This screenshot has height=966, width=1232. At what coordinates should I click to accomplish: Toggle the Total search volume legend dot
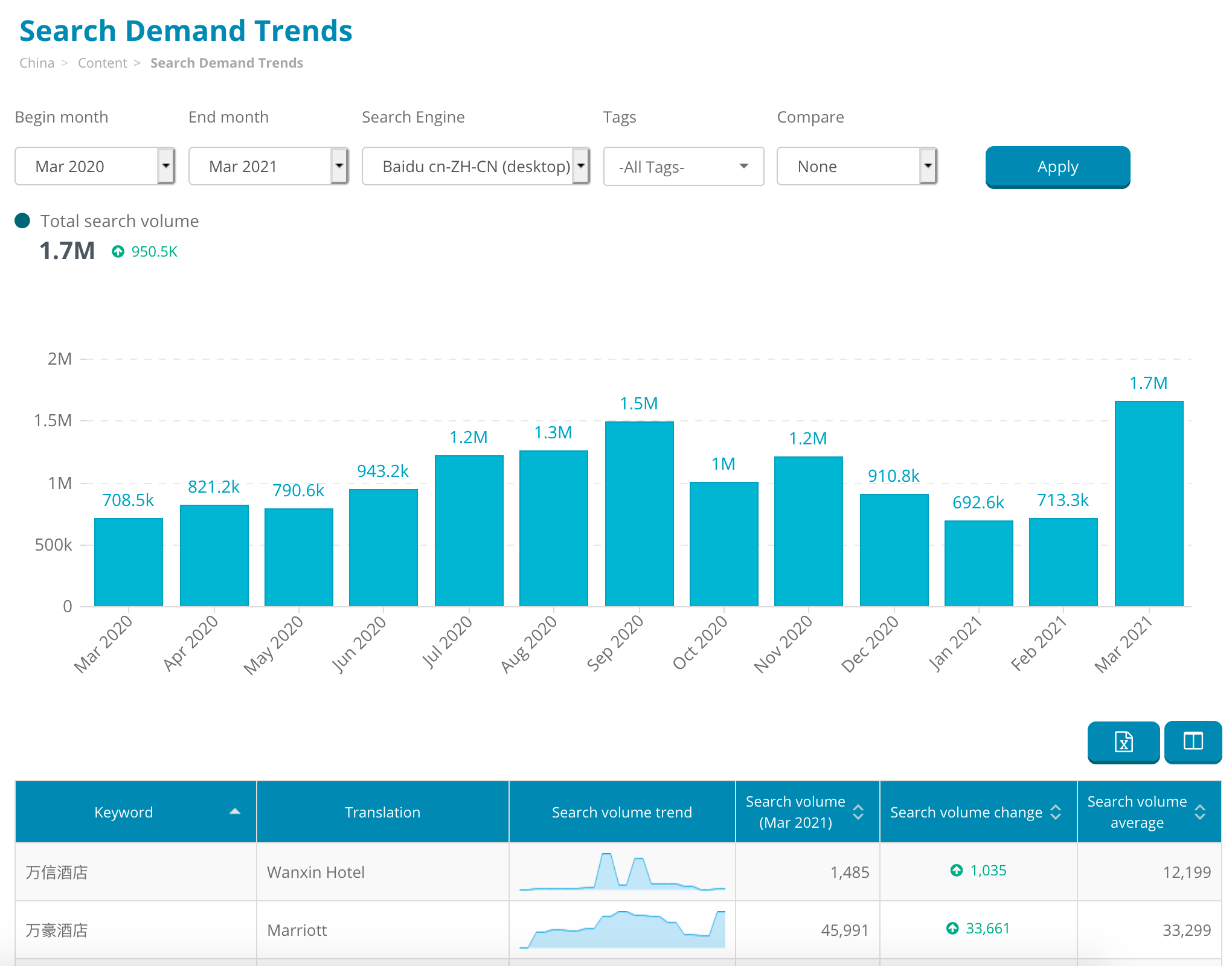tap(22, 221)
